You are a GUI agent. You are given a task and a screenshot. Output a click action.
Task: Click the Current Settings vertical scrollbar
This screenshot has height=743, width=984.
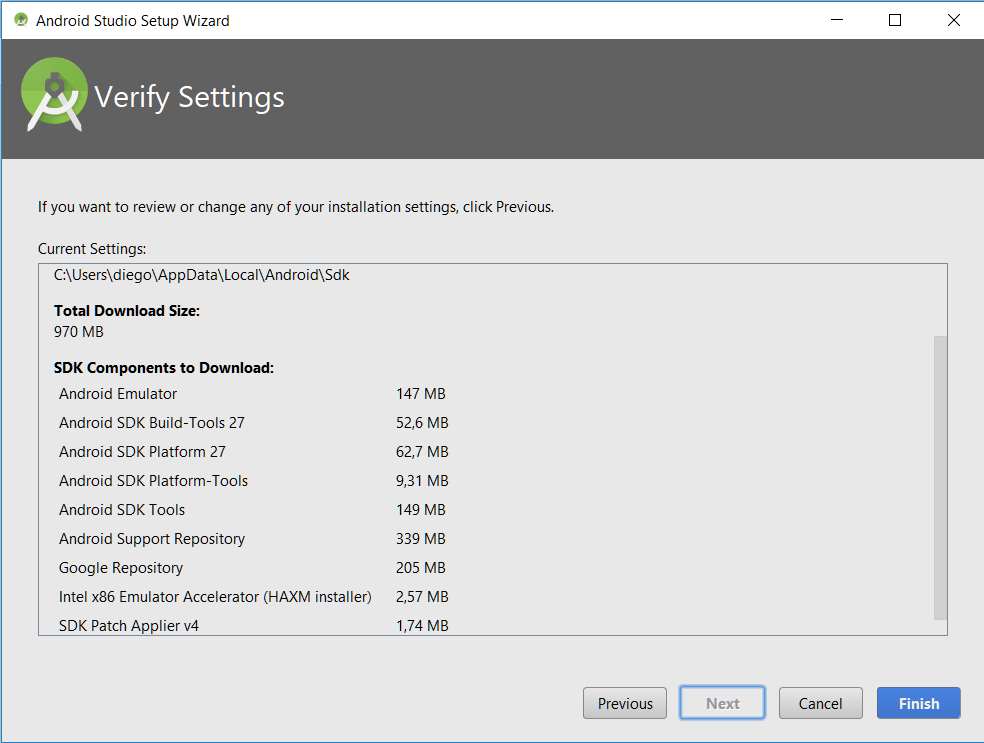(x=940, y=477)
